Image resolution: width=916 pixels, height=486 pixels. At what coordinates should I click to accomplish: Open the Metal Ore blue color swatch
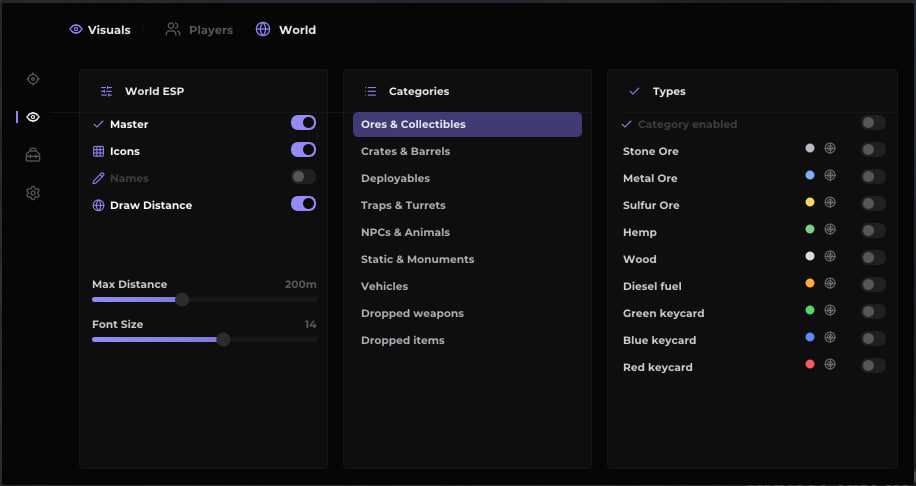pos(810,175)
